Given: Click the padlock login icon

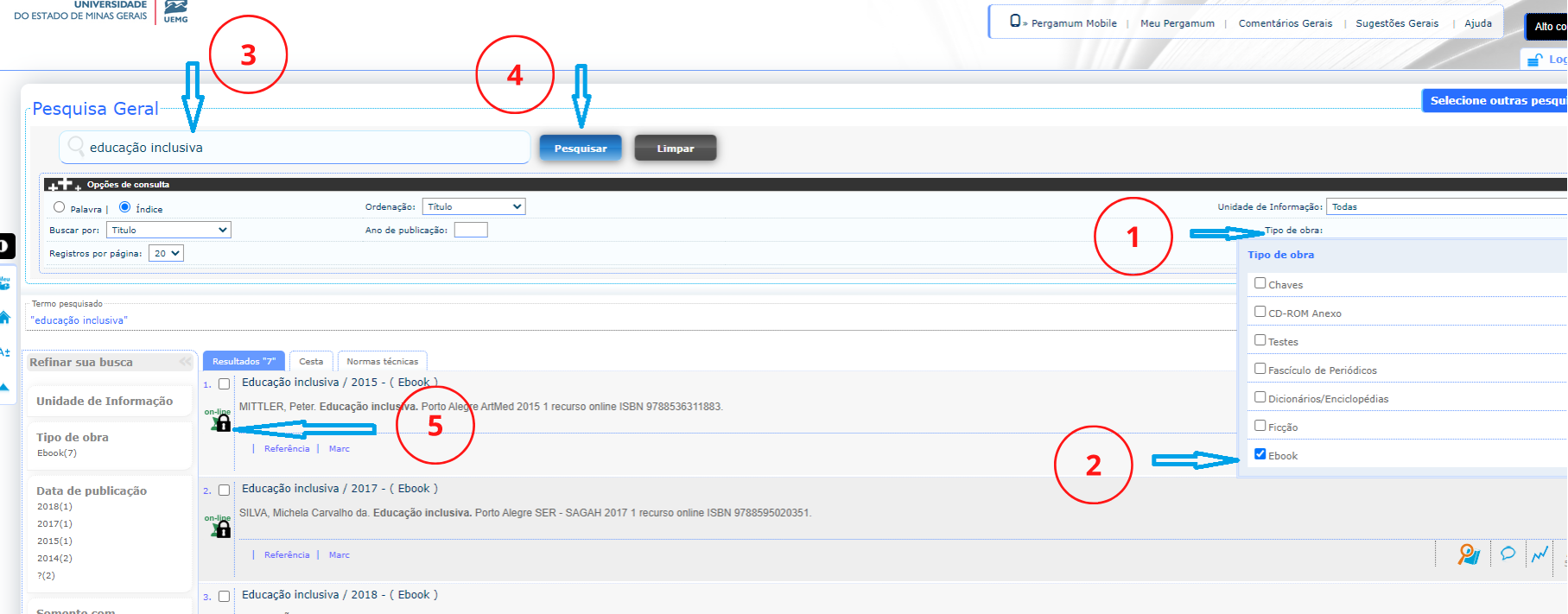Looking at the screenshot, I should pos(1534,60).
